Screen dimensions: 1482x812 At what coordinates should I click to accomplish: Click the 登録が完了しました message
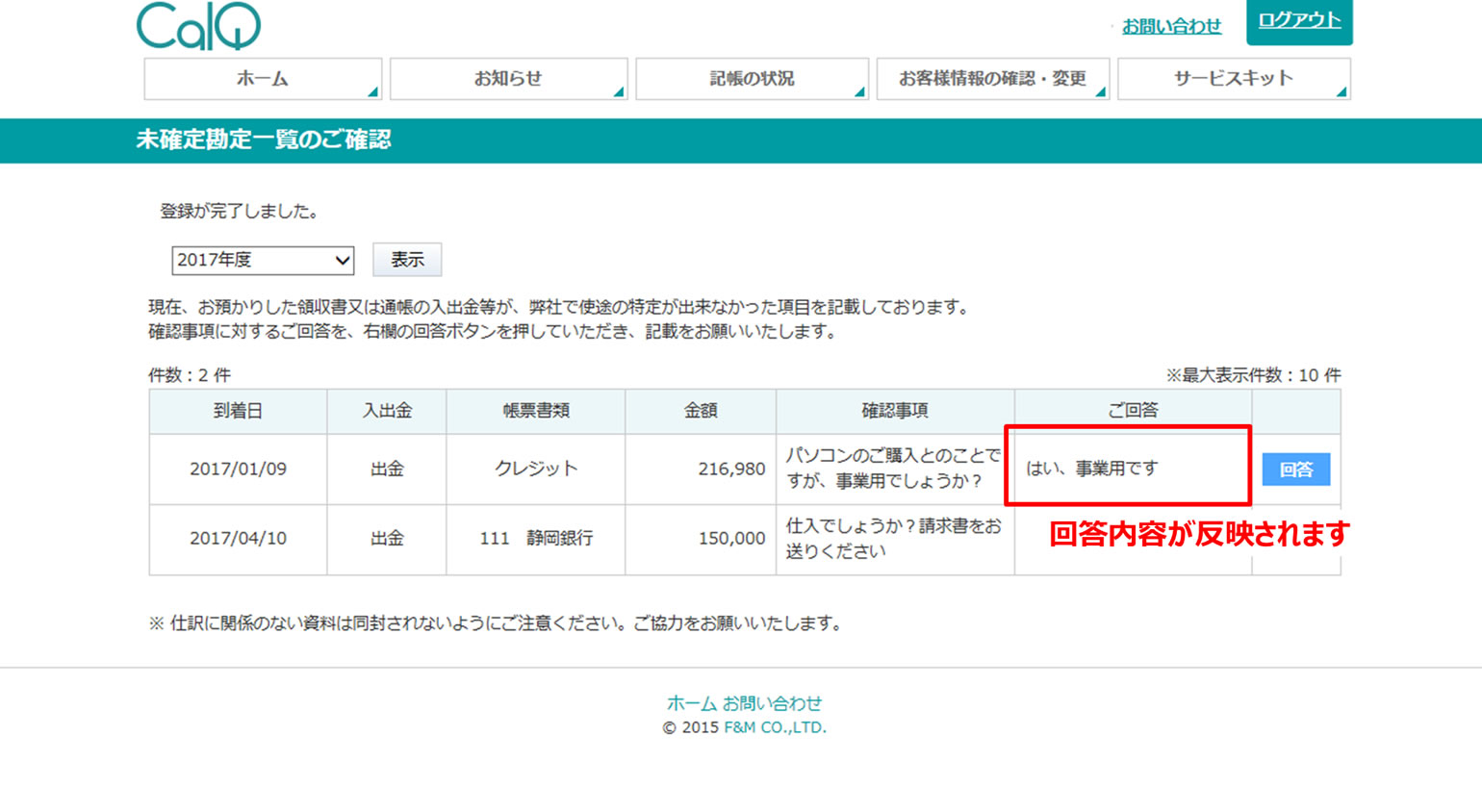coord(240,211)
